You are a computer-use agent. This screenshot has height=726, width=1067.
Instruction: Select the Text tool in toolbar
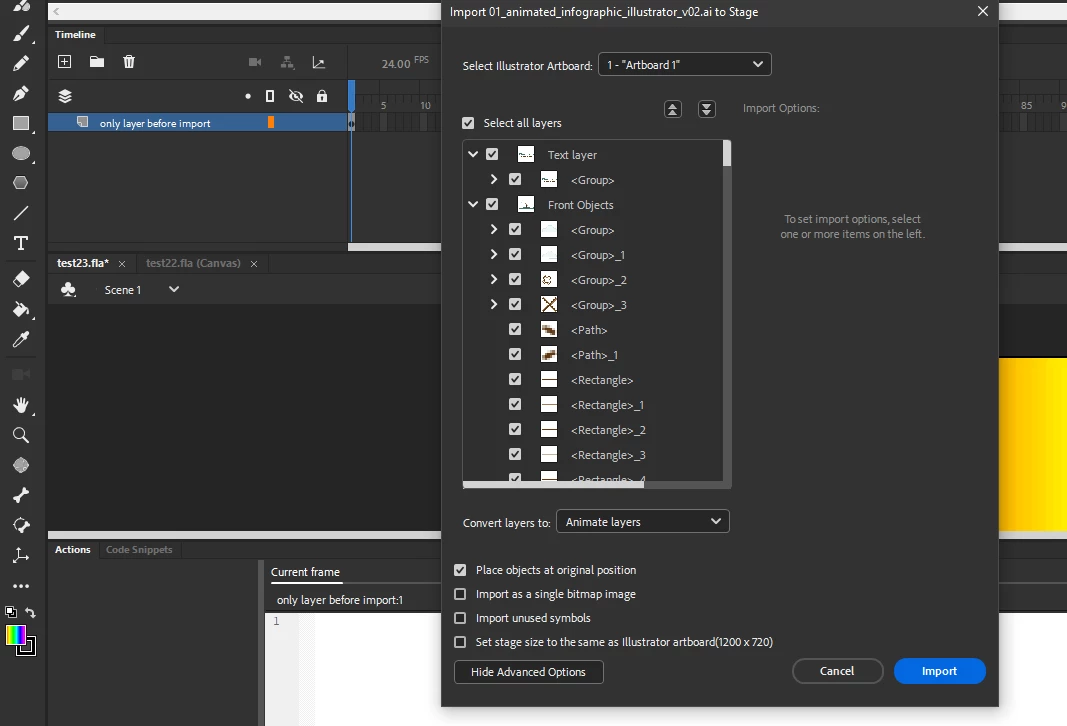tap(20, 243)
